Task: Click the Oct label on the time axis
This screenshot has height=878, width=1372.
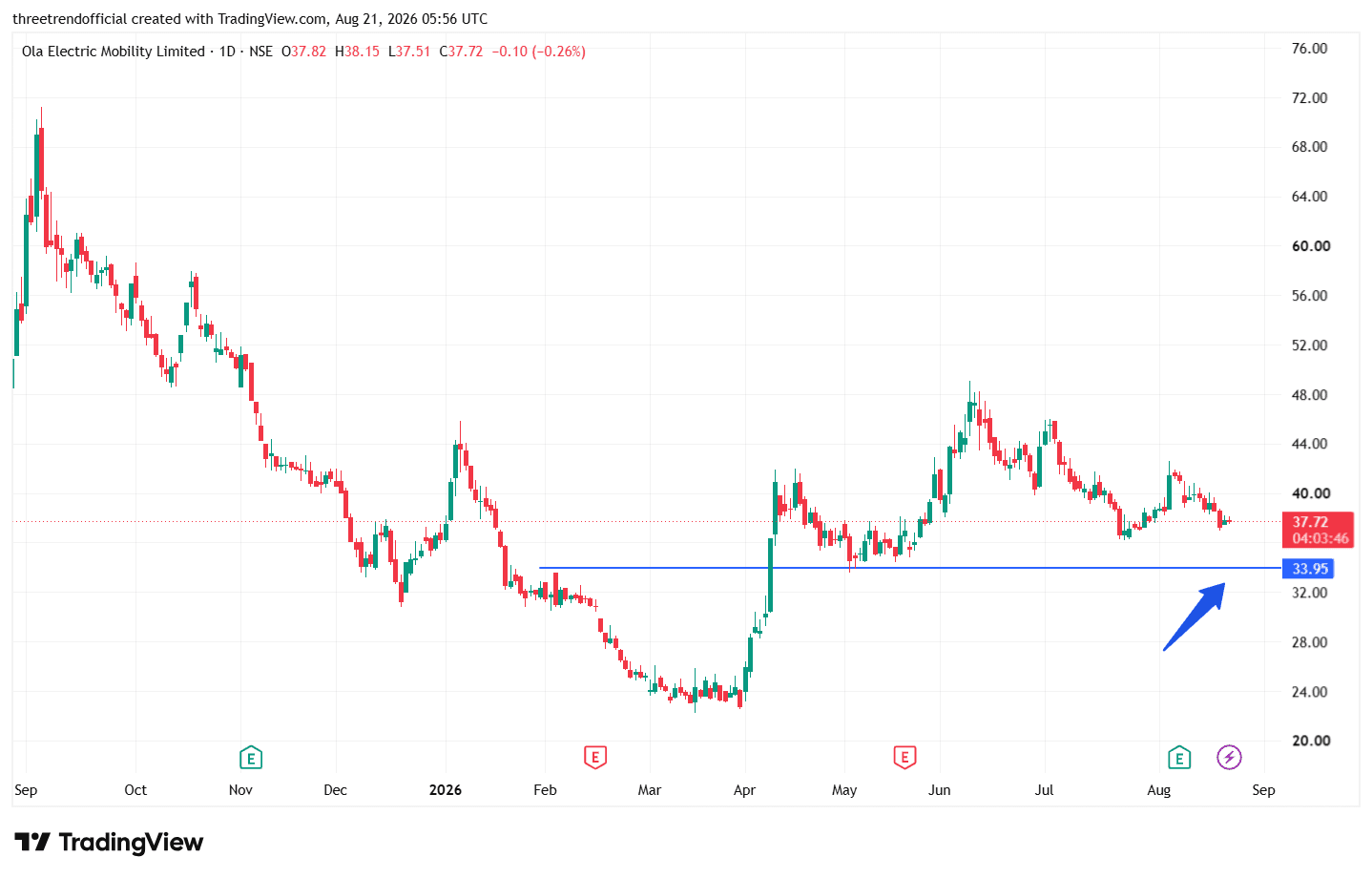Action: pos(135,790)
